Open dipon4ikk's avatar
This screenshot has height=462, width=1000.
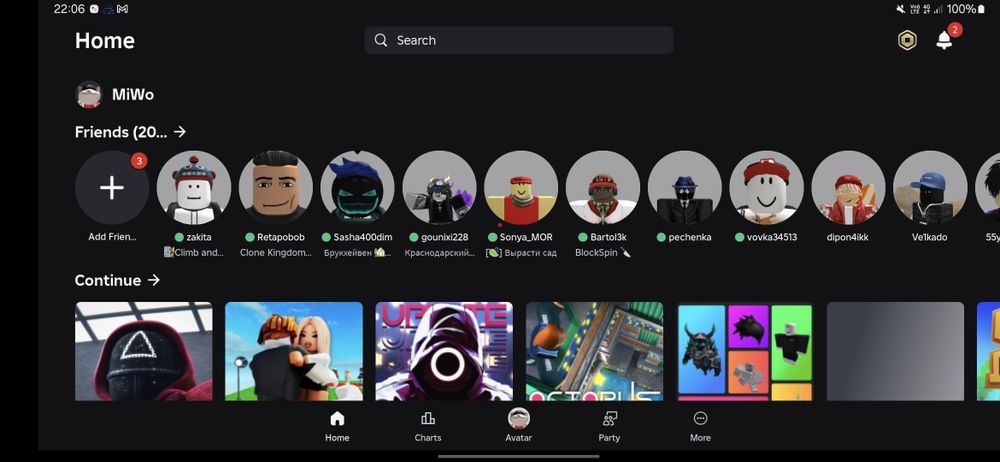coord(848,188)
